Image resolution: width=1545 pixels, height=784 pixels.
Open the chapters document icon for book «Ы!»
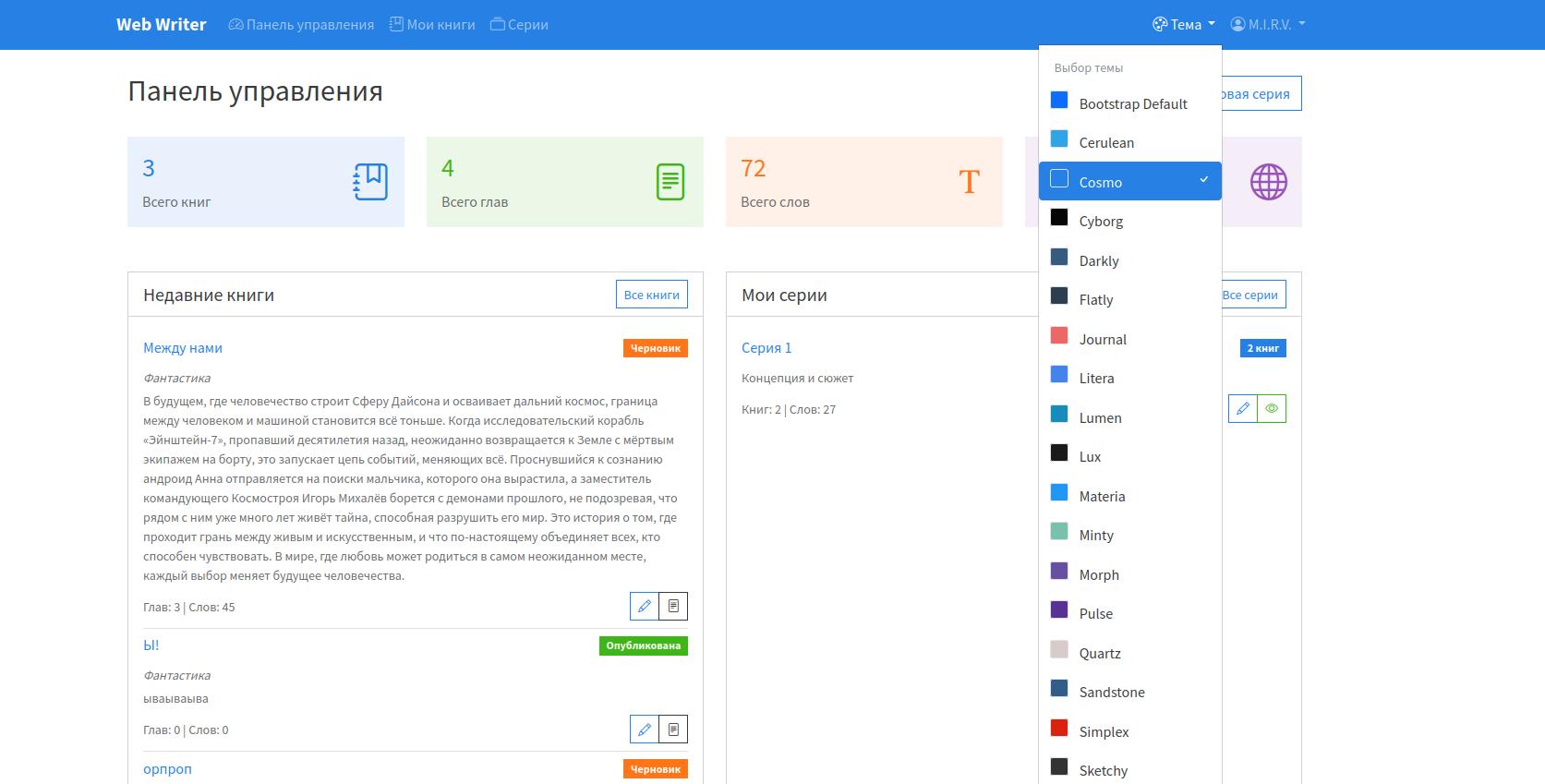(673, 730)
